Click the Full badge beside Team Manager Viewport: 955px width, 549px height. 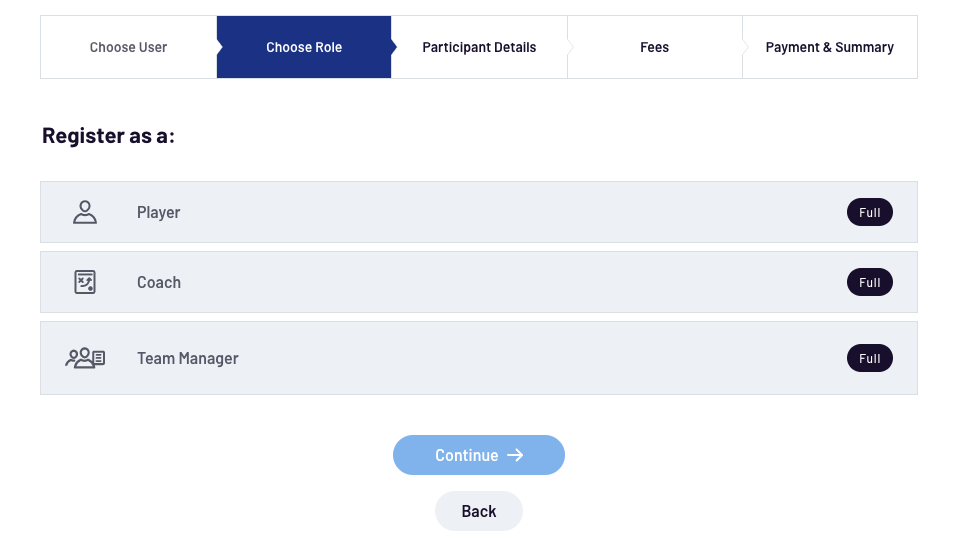[870, 358]
